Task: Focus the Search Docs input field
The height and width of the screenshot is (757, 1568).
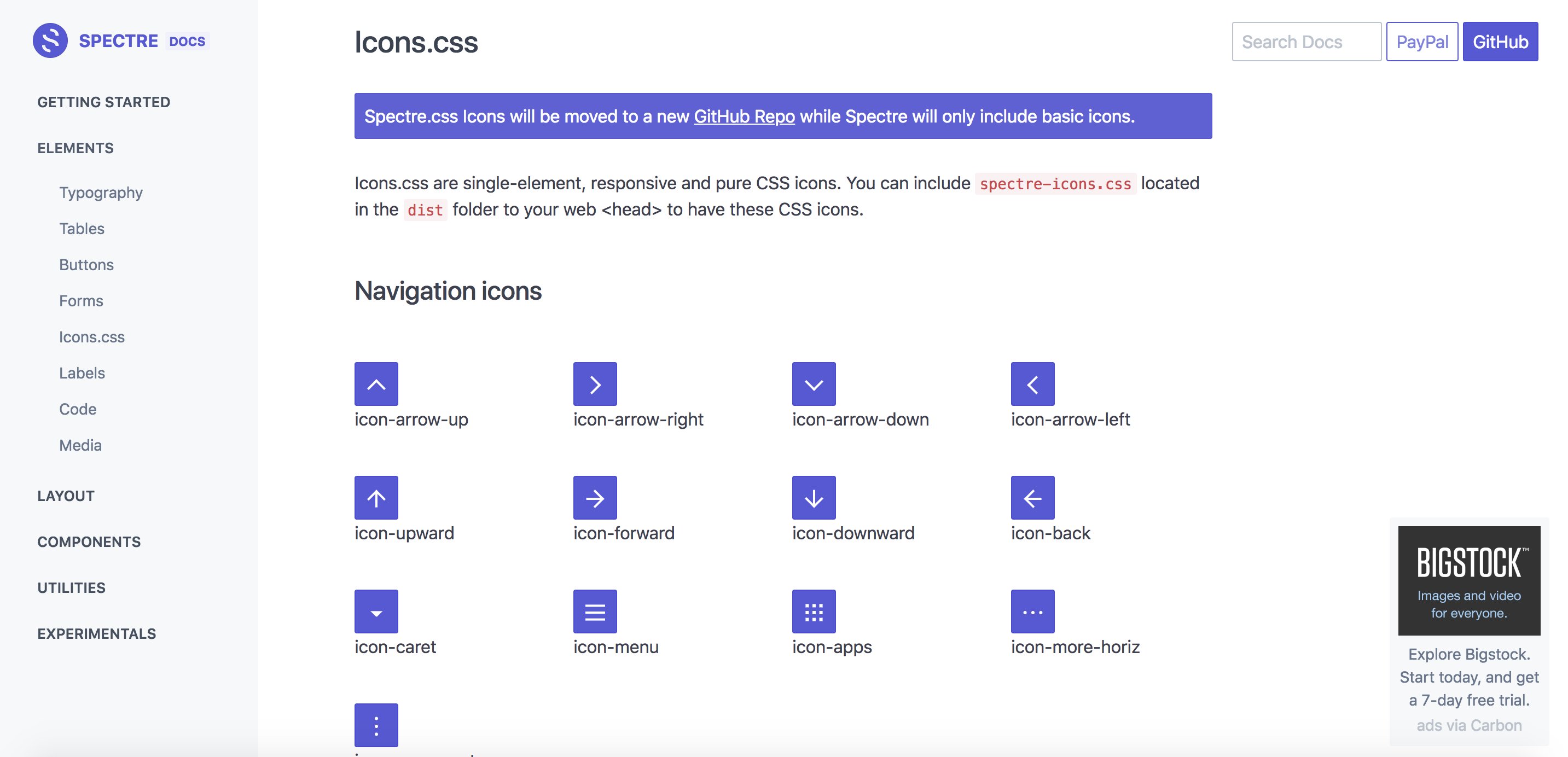Action: tap(1306, 42)
